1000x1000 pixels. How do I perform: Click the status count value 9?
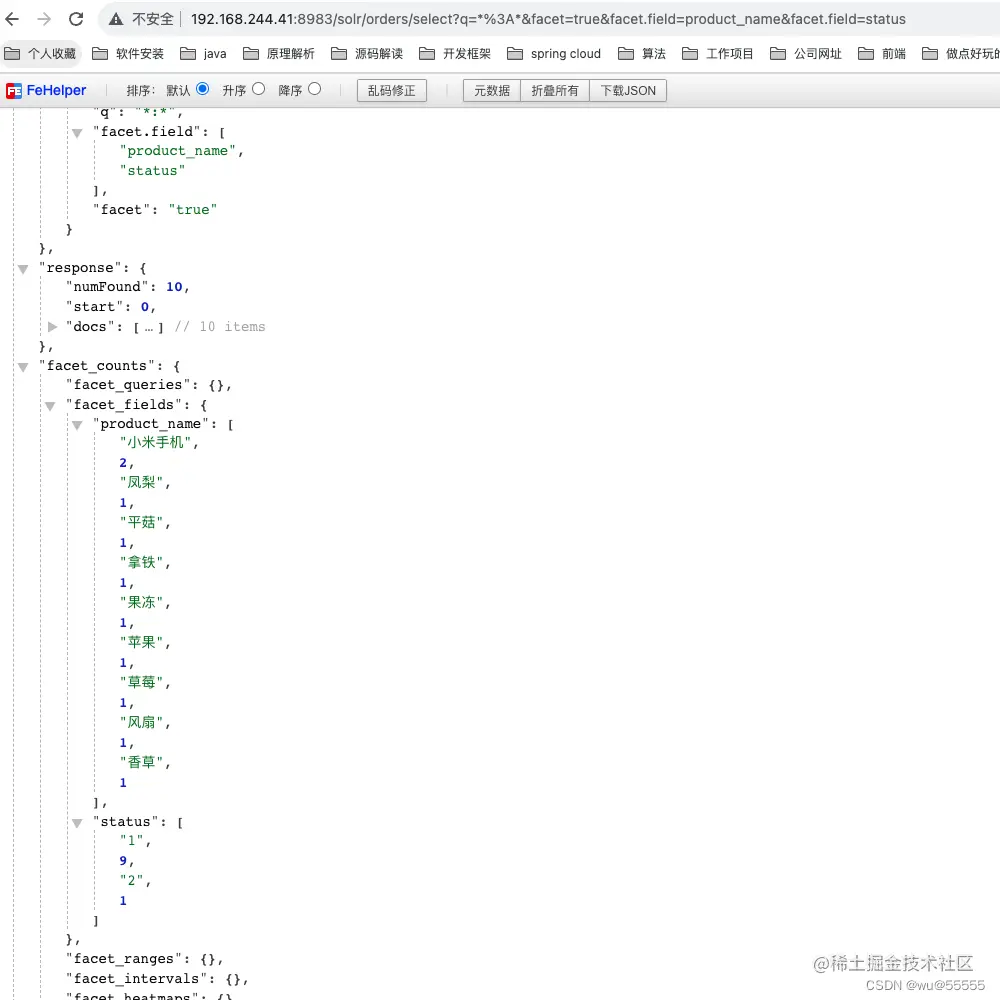(123, 861)
